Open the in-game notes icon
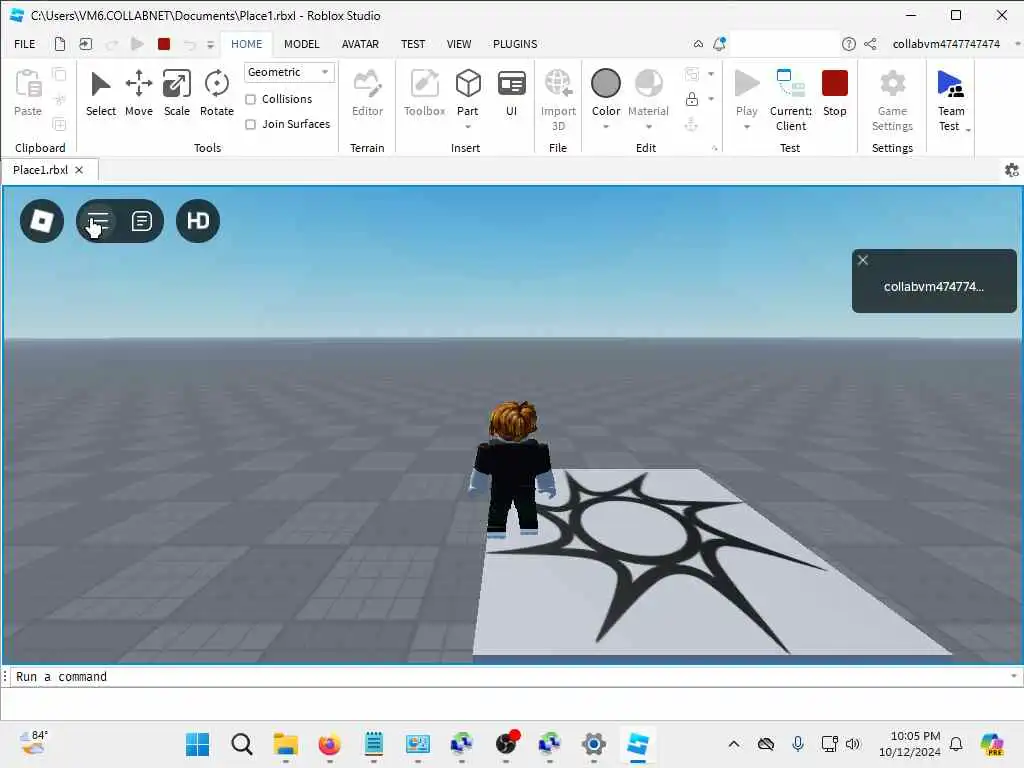The image size is (1024, 768). tap(142, 221)
